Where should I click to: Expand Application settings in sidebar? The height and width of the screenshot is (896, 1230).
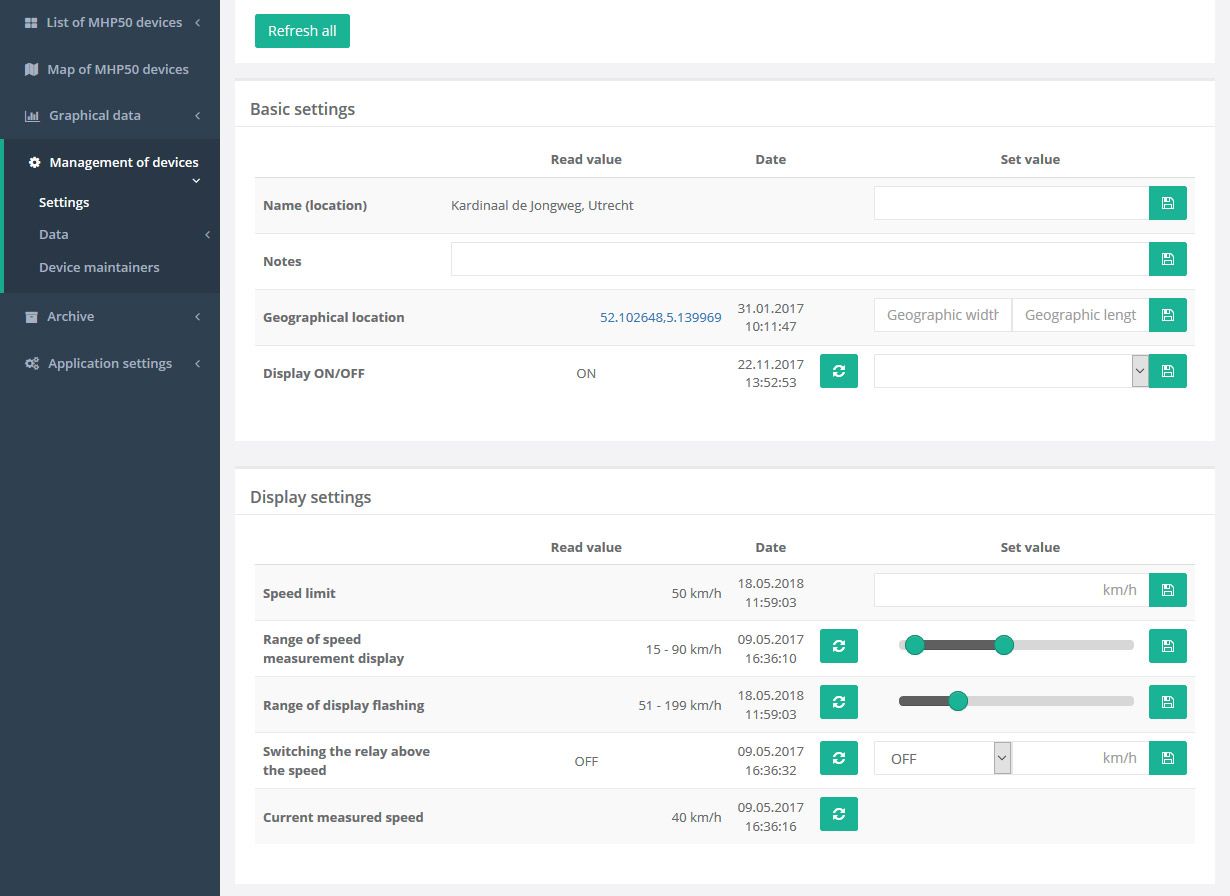coord(110,363)
